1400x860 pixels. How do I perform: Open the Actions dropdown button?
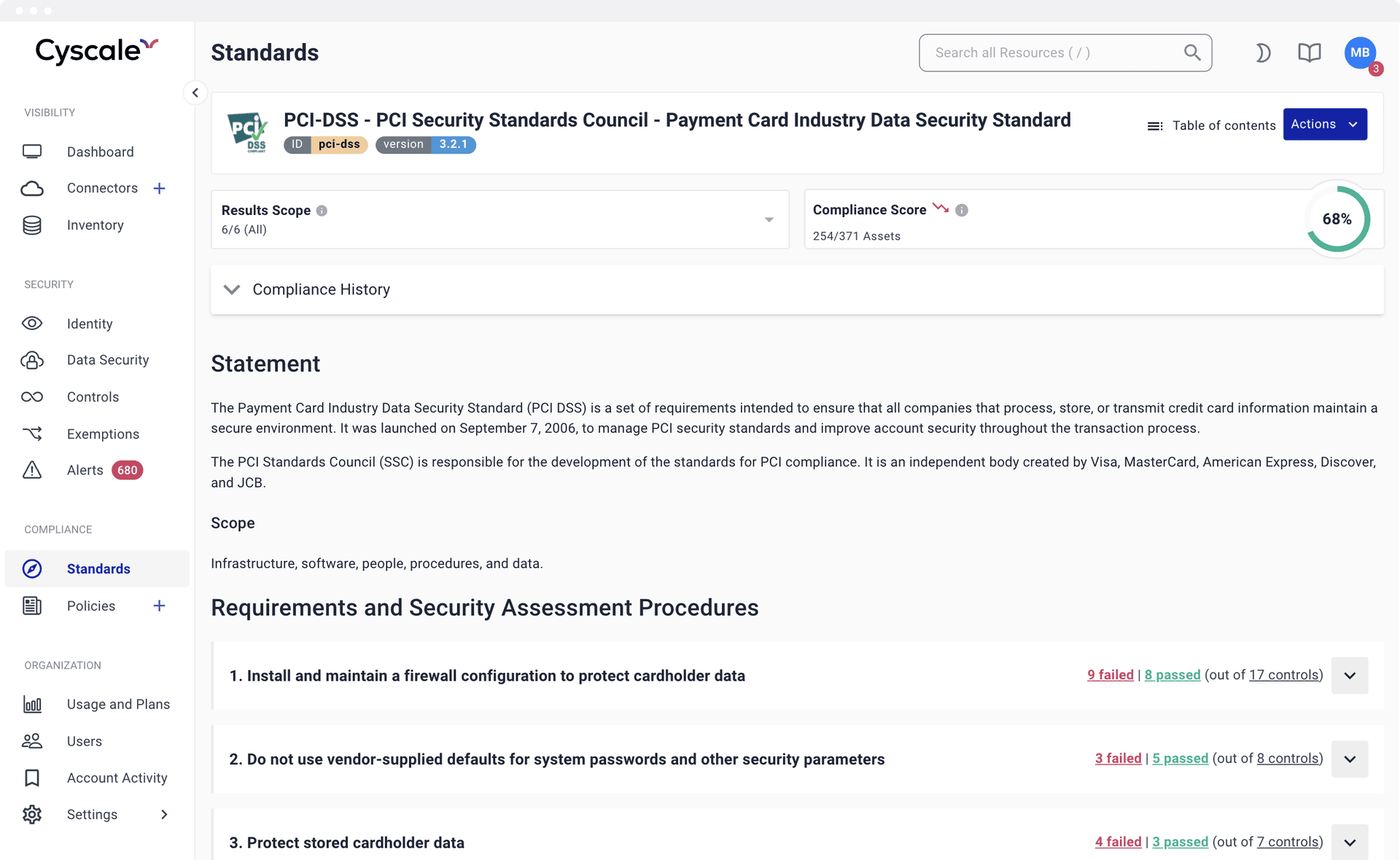click(x=1324, y=124)
